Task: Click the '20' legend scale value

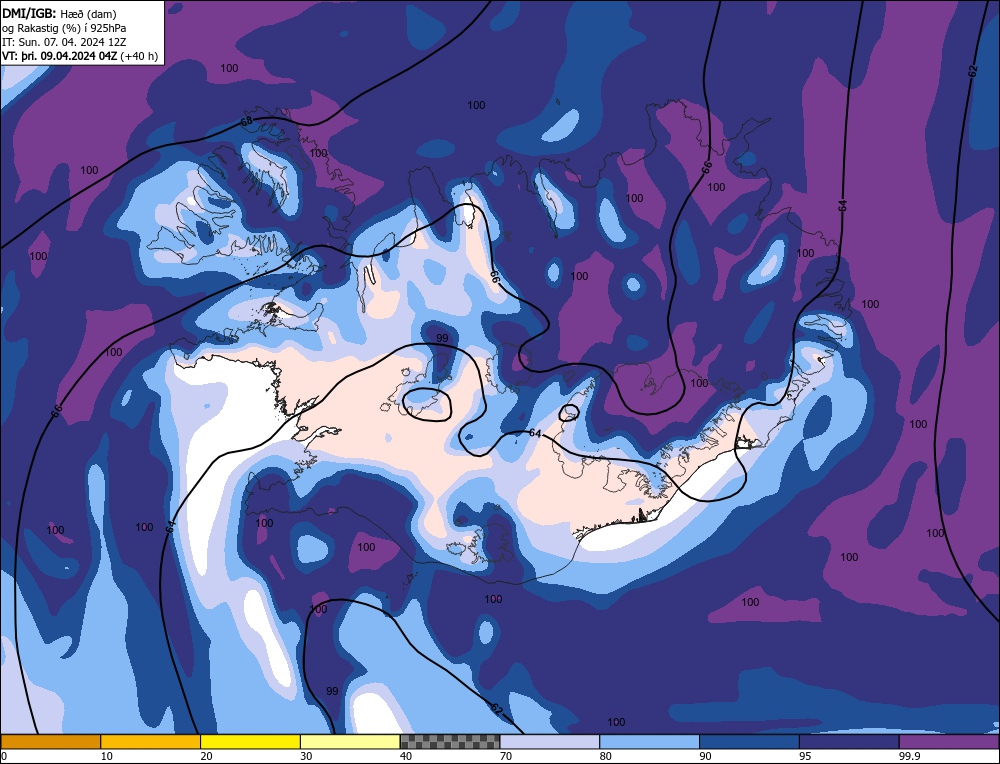Action: click(x=206, y=756)
